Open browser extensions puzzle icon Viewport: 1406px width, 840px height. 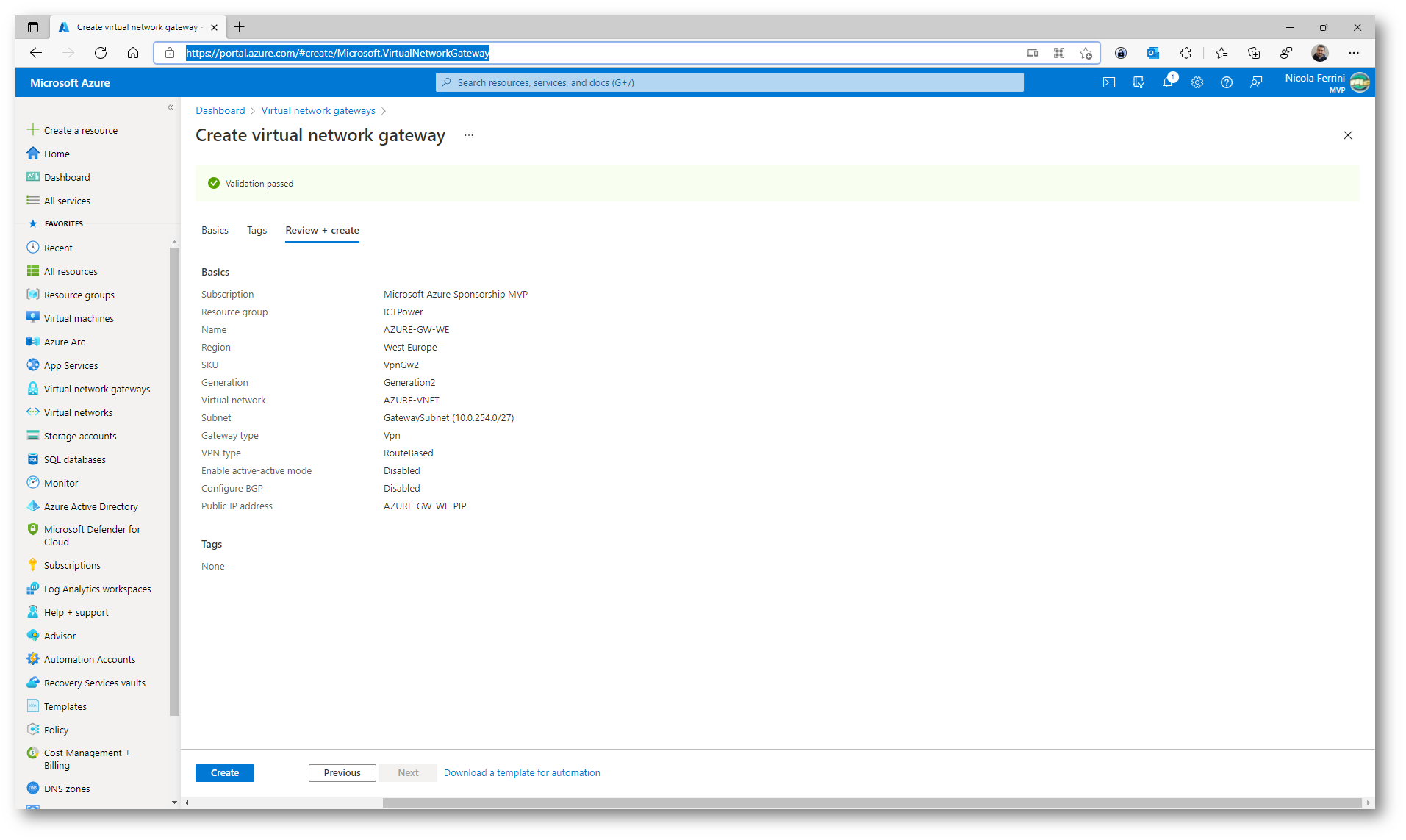[1186, 53]
